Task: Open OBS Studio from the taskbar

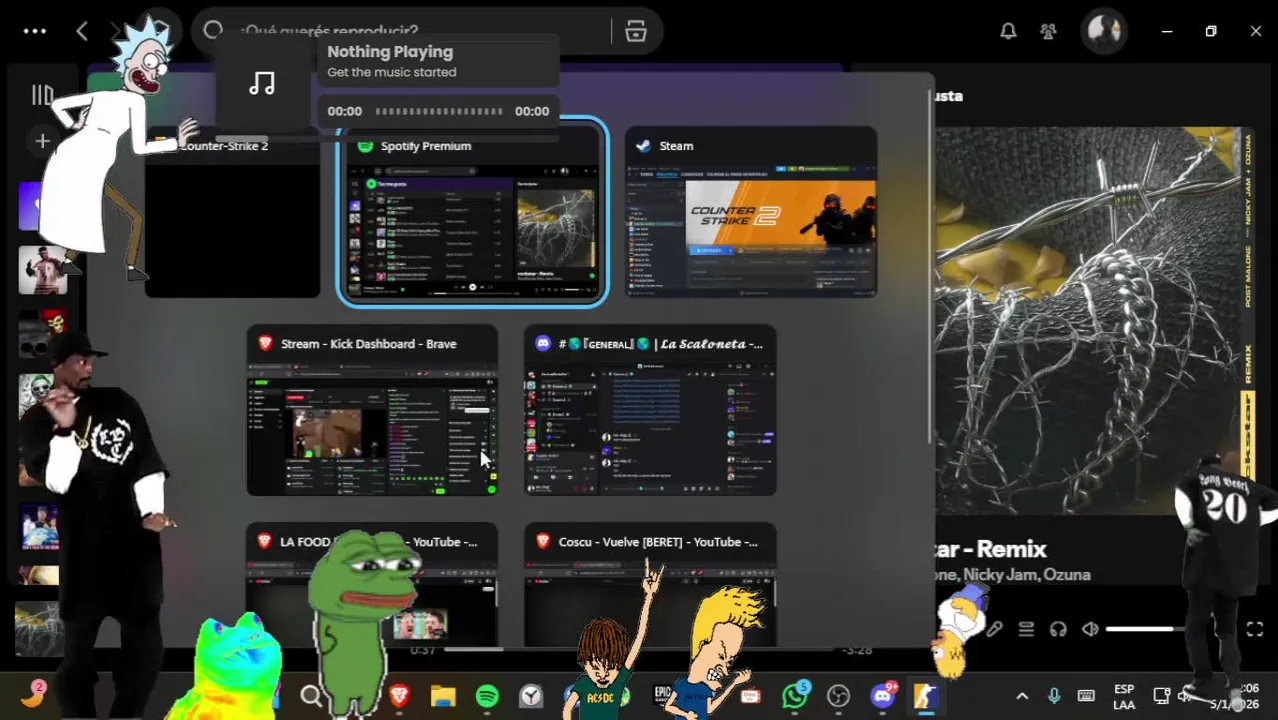Action: 839,697
